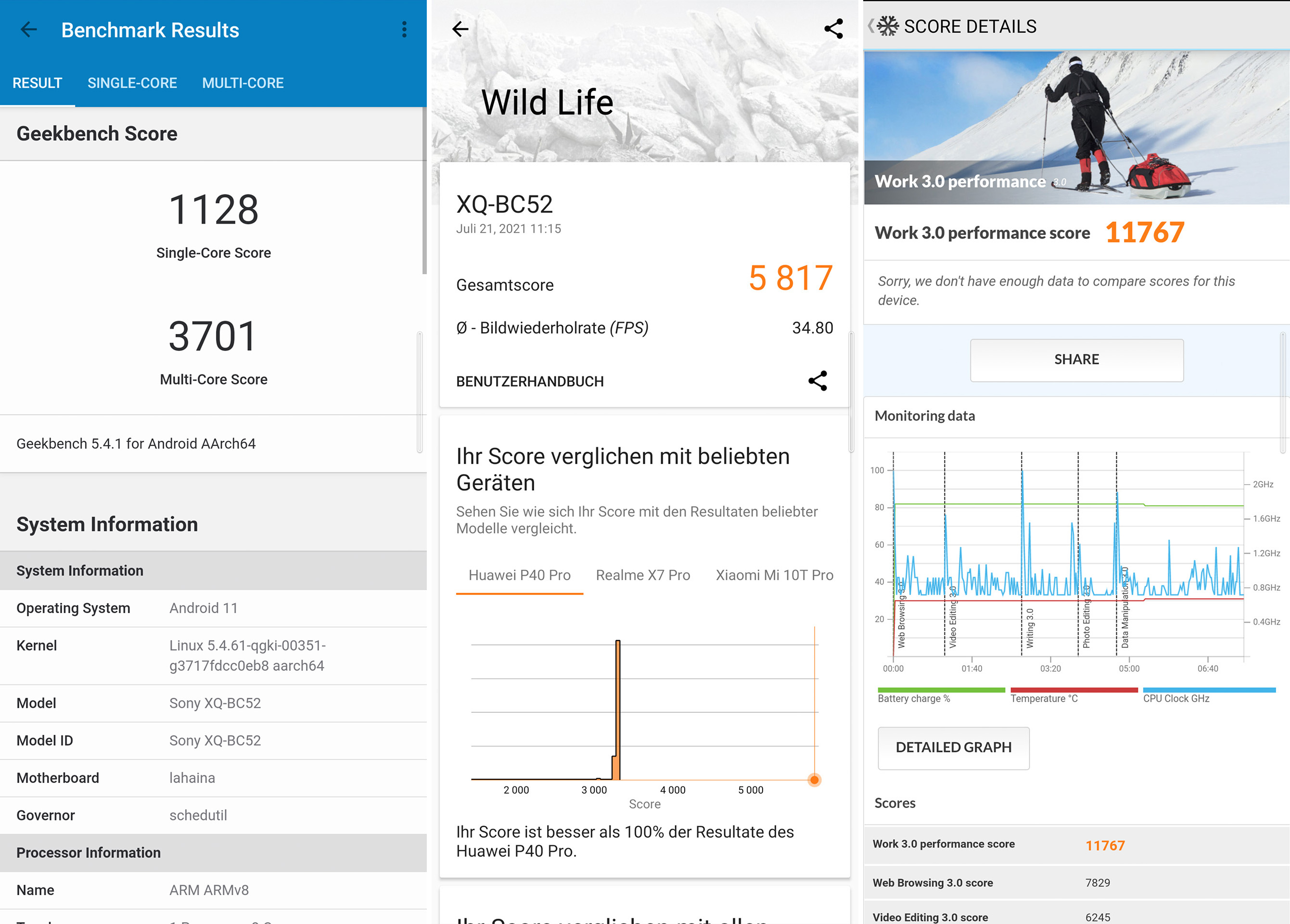The width and height of the screenshot is (1290, 924).
Task: Switch to the SINGLE-CORE tab
Action: (132, 83)
